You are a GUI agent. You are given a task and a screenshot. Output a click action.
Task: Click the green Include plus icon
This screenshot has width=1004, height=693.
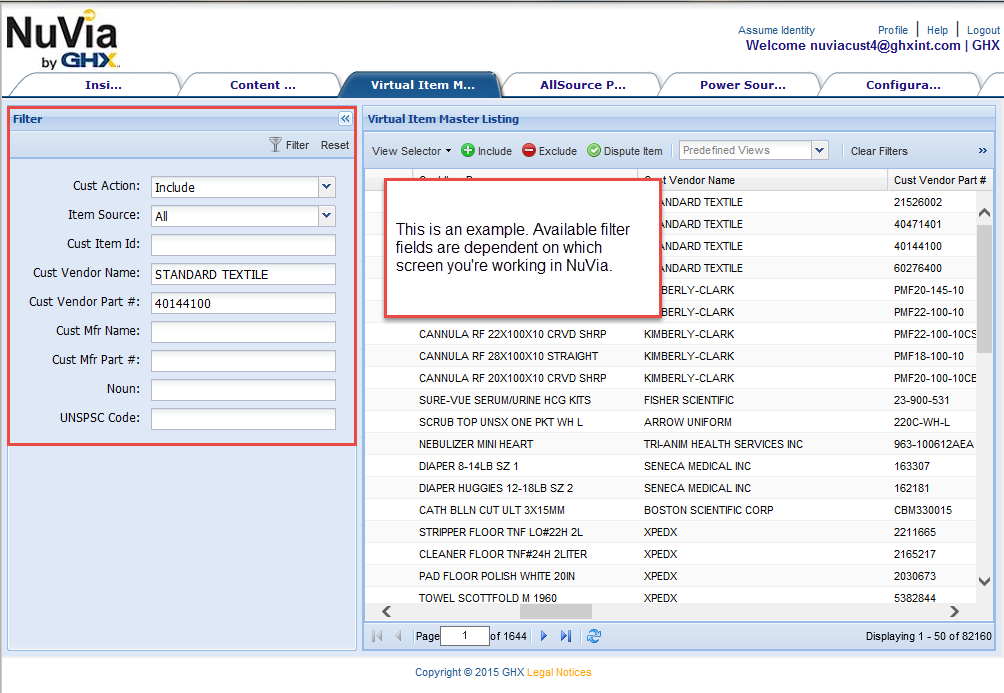468,151
